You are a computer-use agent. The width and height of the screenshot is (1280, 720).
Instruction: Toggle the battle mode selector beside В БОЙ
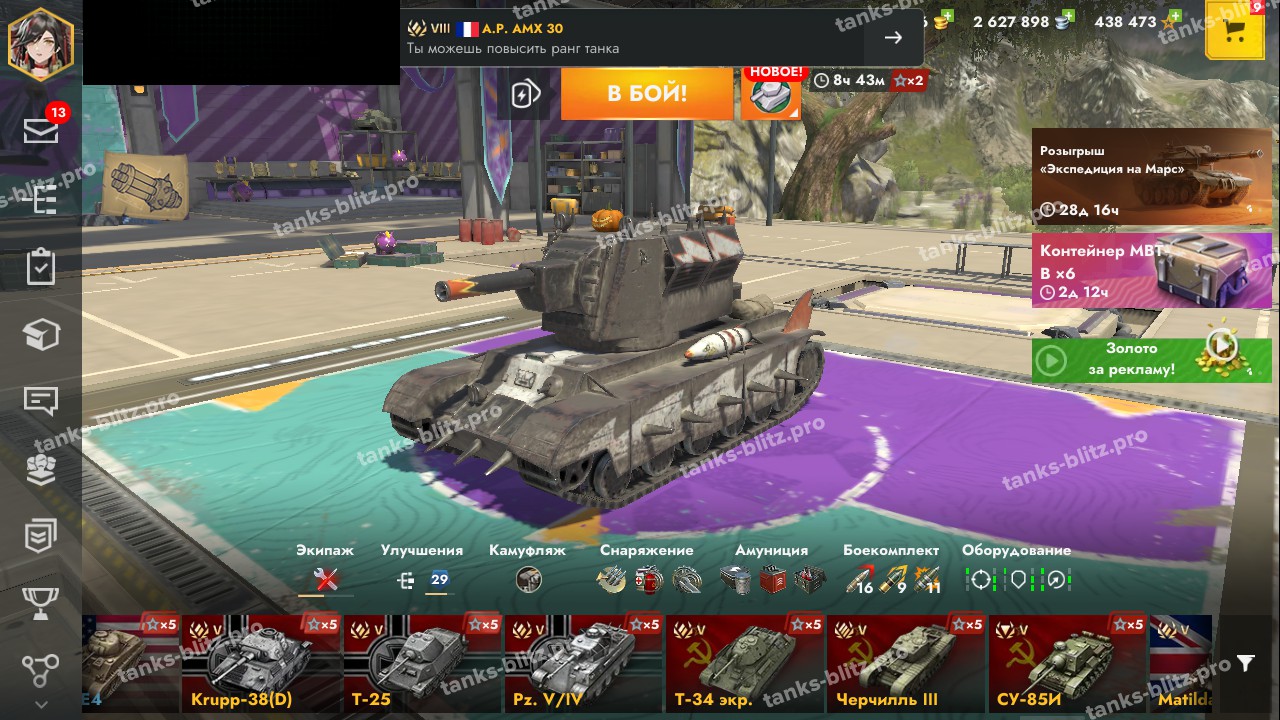point(526,94)
